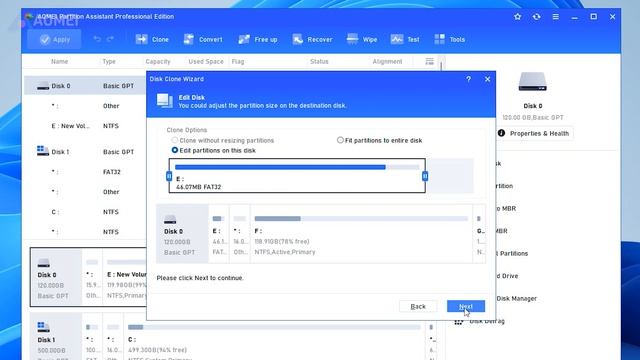Viewport: 640px width, 360px height.
Task: Click the Used Space column header
Action: tap(206, 62)
